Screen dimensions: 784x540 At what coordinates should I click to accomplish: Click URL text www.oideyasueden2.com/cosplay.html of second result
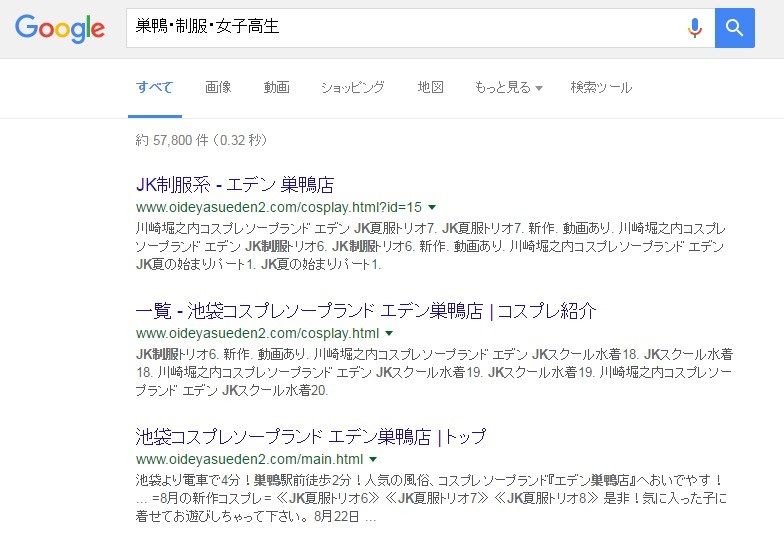pyautogui.click(x=257, y=333)
